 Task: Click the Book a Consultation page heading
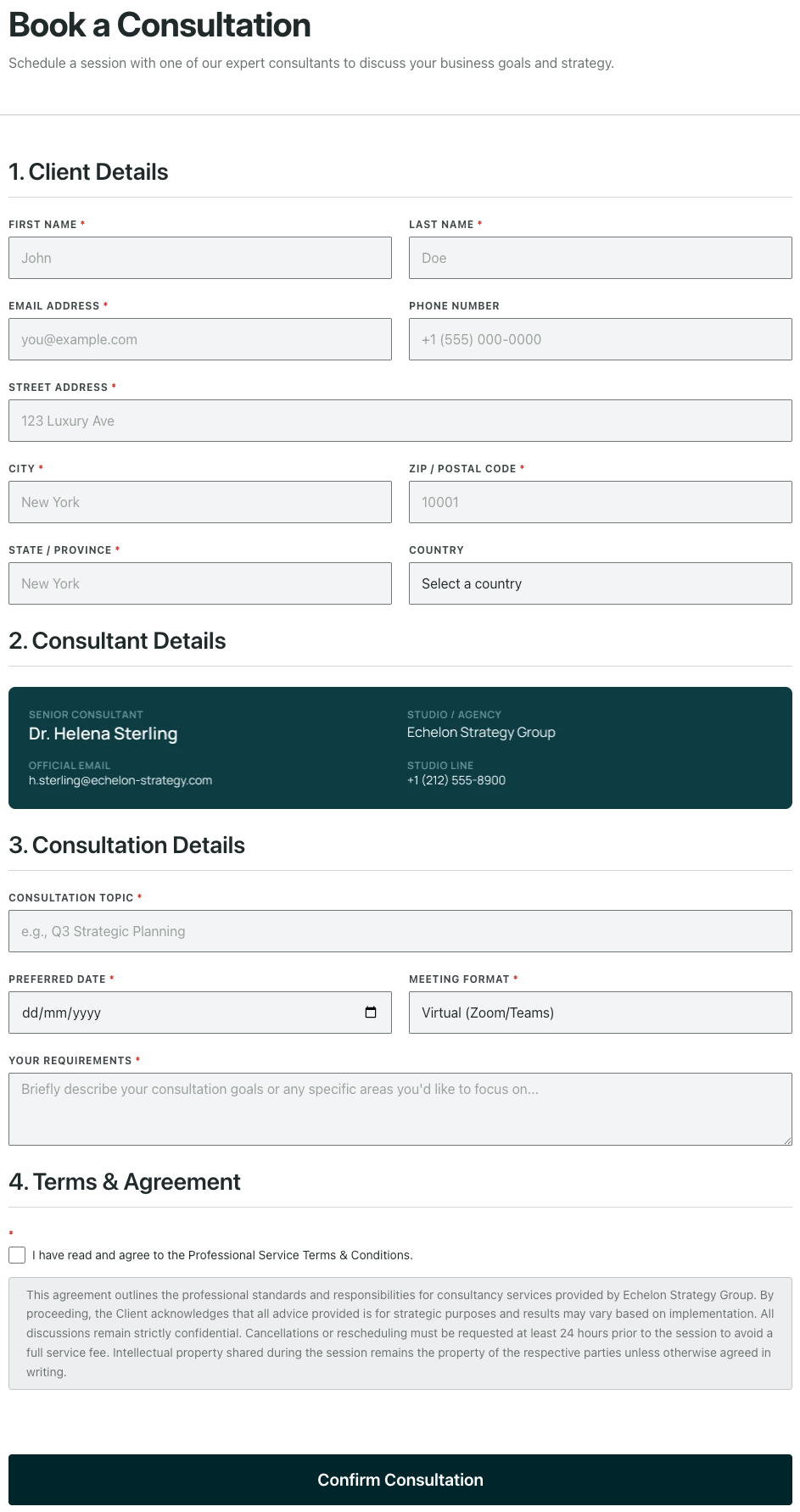(x=159, y=25)
